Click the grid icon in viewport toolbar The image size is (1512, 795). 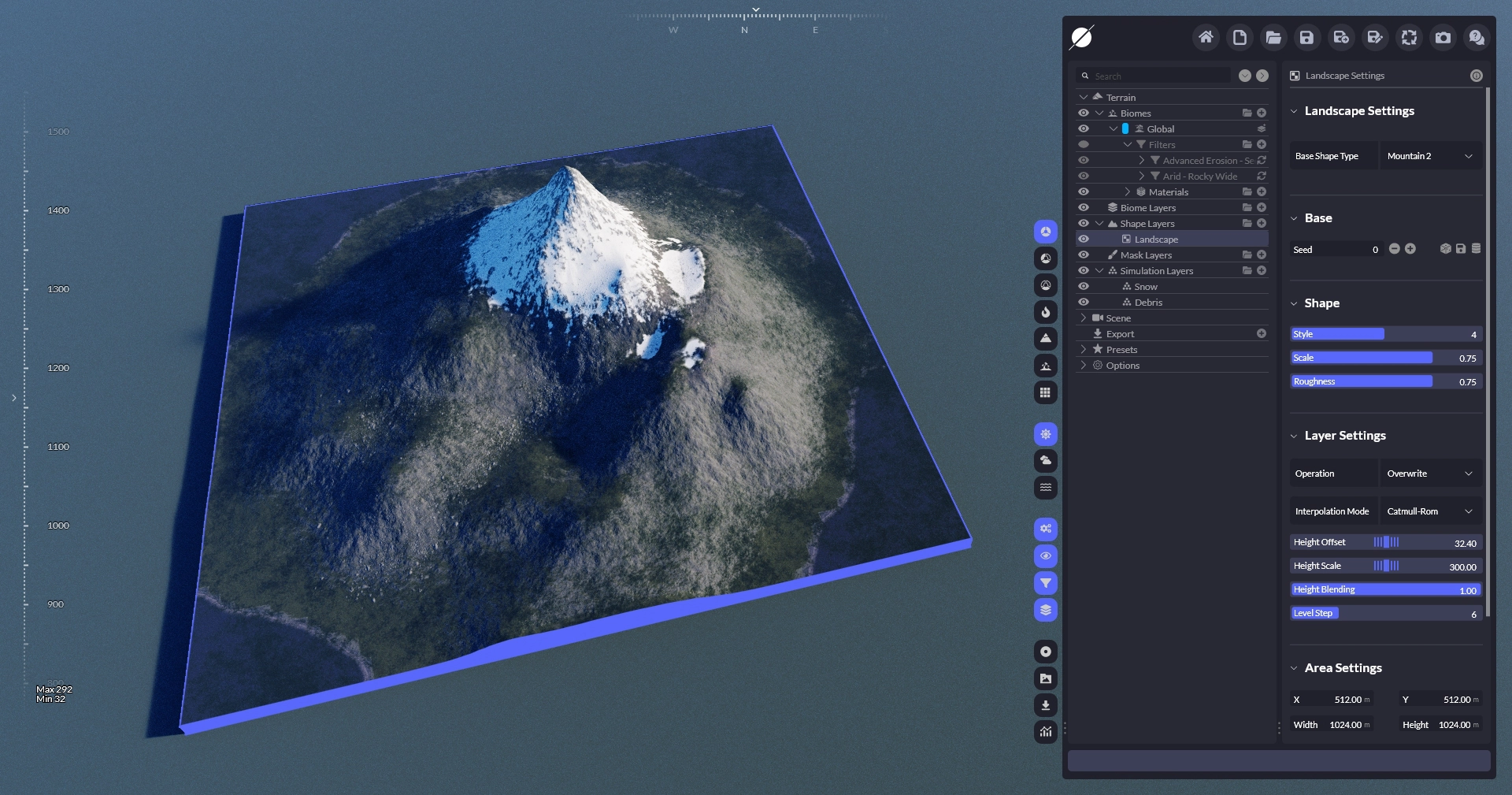(1045, 392)
